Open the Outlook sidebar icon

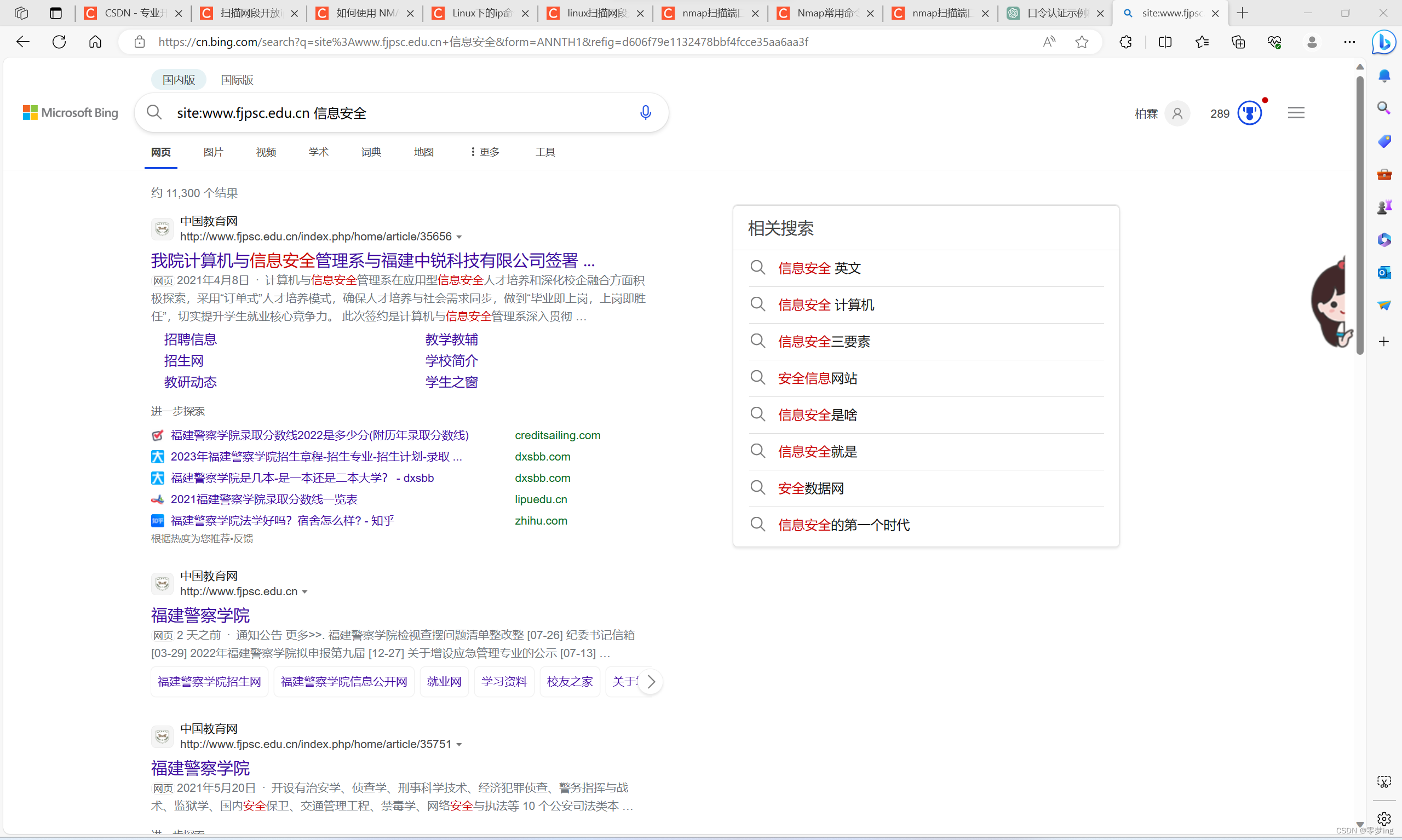[1384, 273]
